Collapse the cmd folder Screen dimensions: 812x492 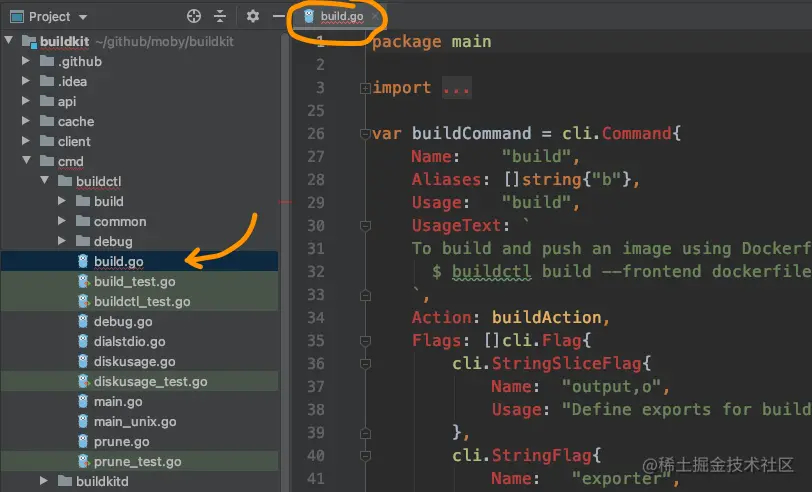[x=26, y=161]
